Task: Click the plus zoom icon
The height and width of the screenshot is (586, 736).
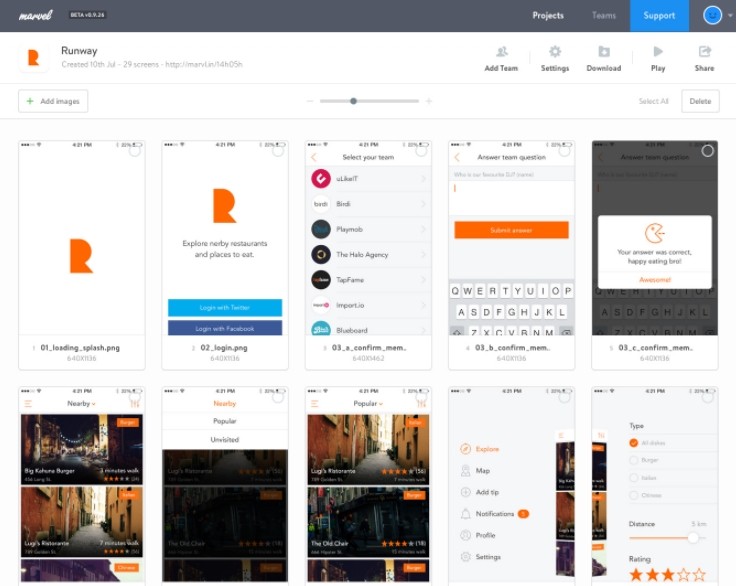Action: coord(429,101)
